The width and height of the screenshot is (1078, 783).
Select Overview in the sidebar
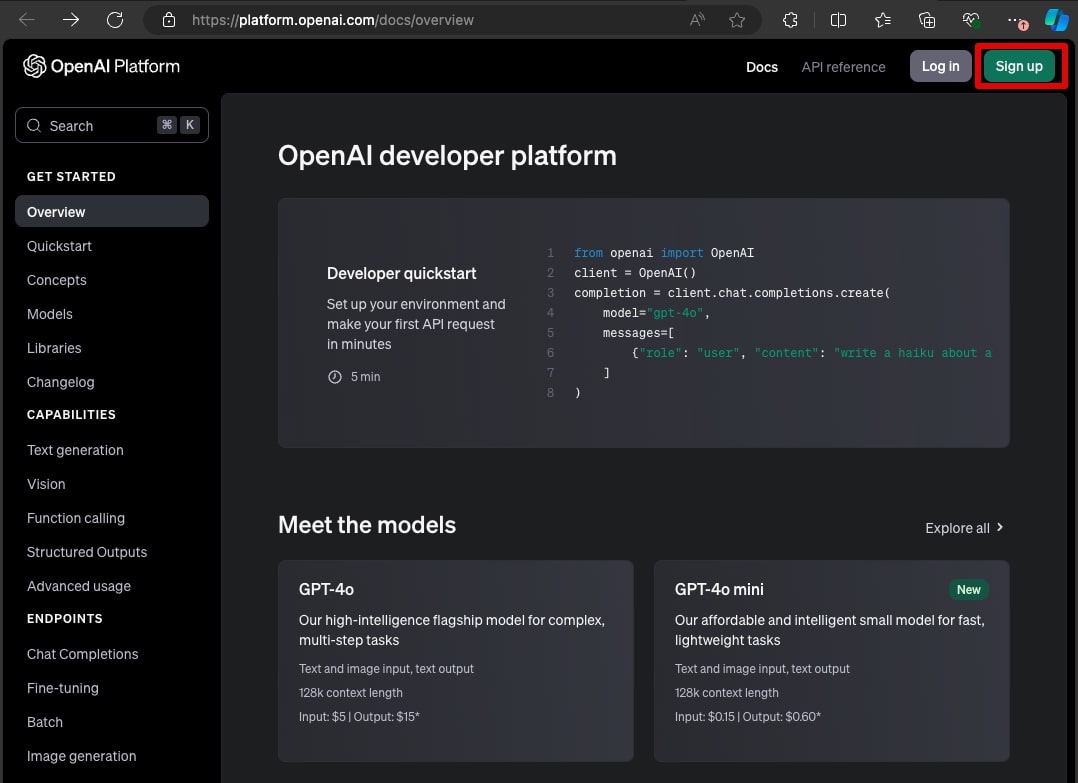112,212
